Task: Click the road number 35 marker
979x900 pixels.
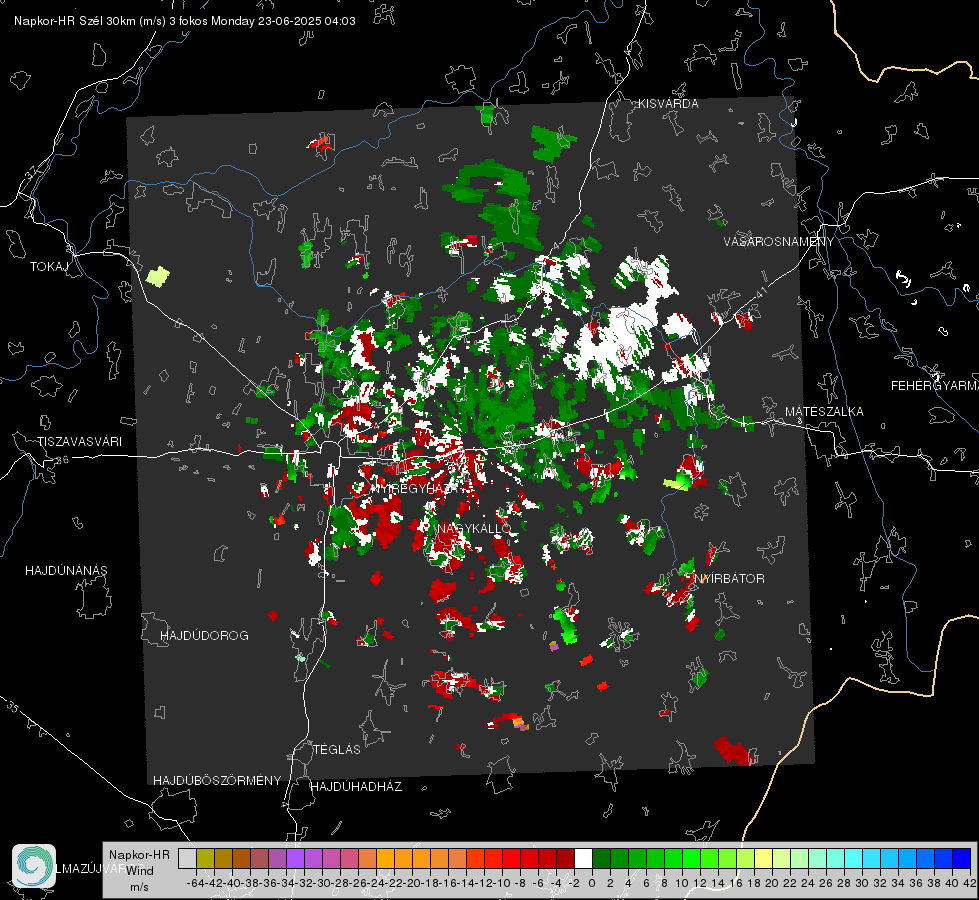Action: point(14,708)
